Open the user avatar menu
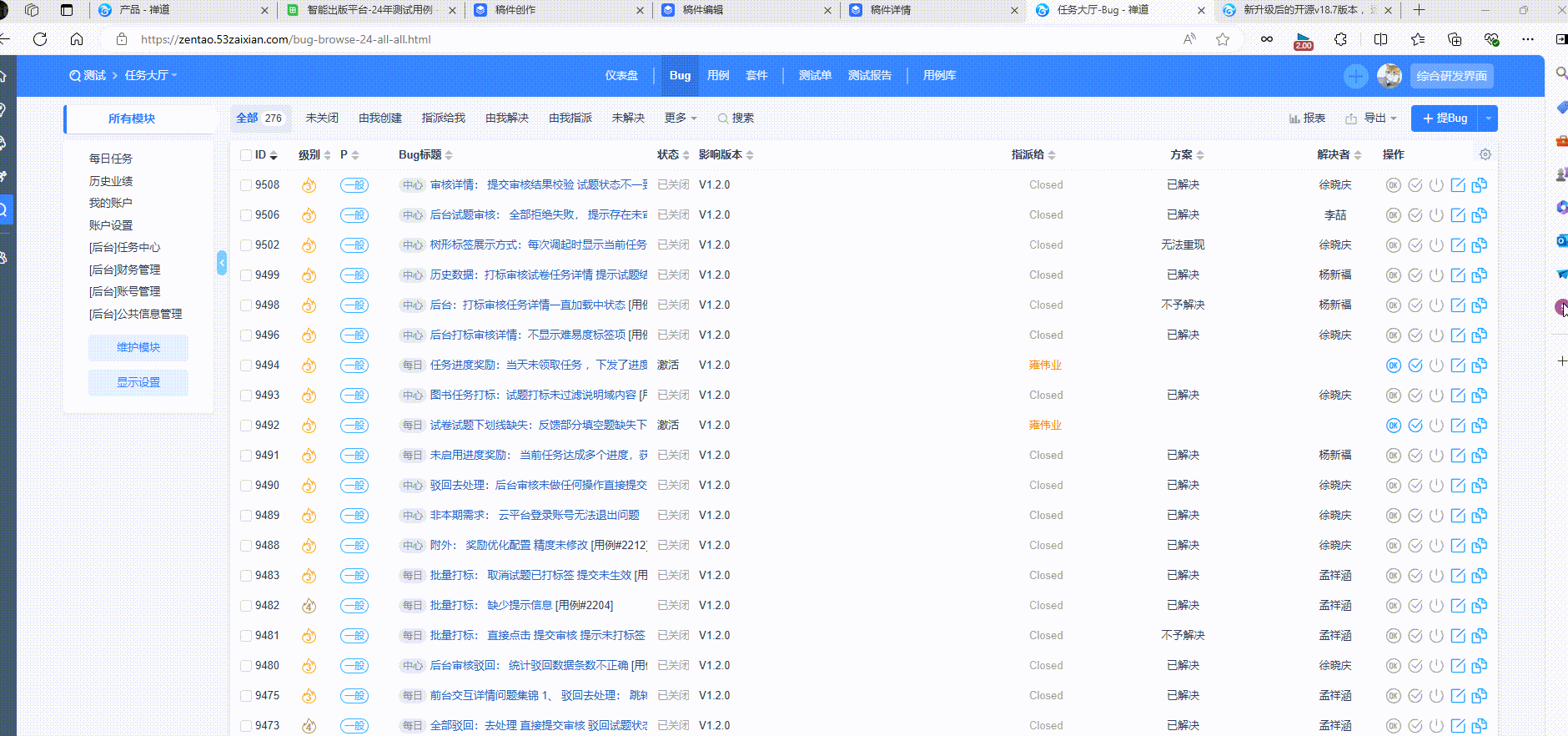Viewport: 1568px width, 736px height. coord(1389,76)
